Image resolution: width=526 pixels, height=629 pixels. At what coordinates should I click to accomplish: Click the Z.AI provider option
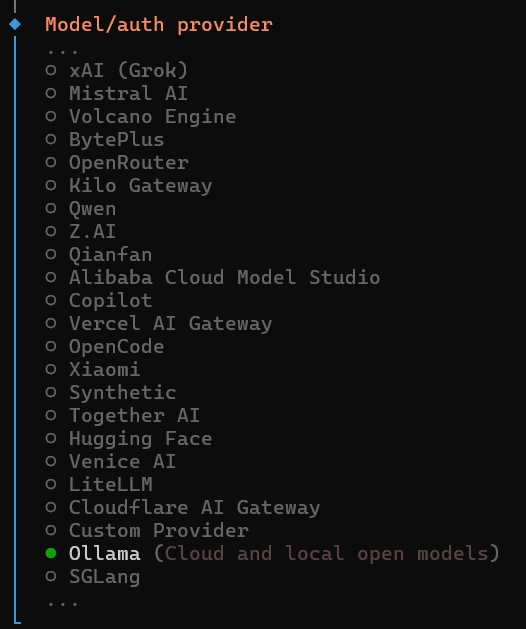[81, 231]
